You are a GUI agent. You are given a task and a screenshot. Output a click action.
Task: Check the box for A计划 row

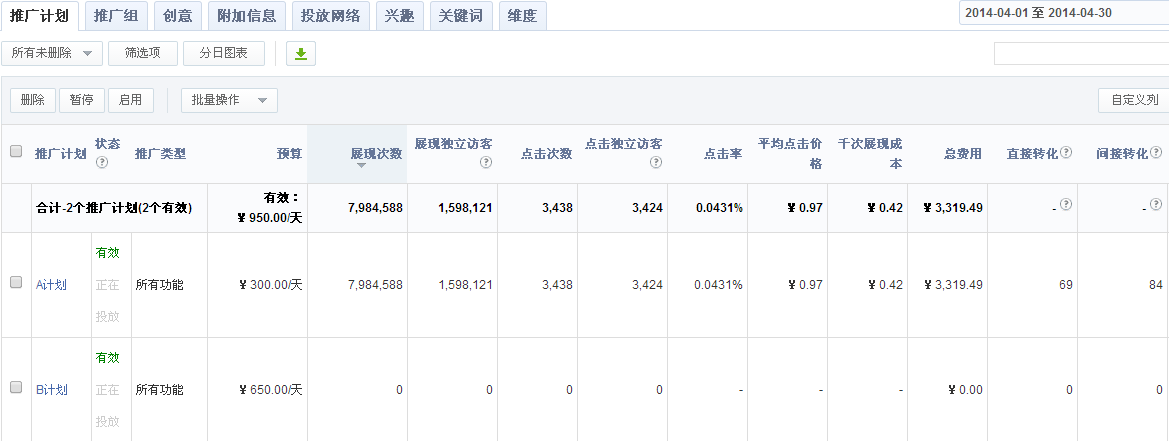(16, 283)
